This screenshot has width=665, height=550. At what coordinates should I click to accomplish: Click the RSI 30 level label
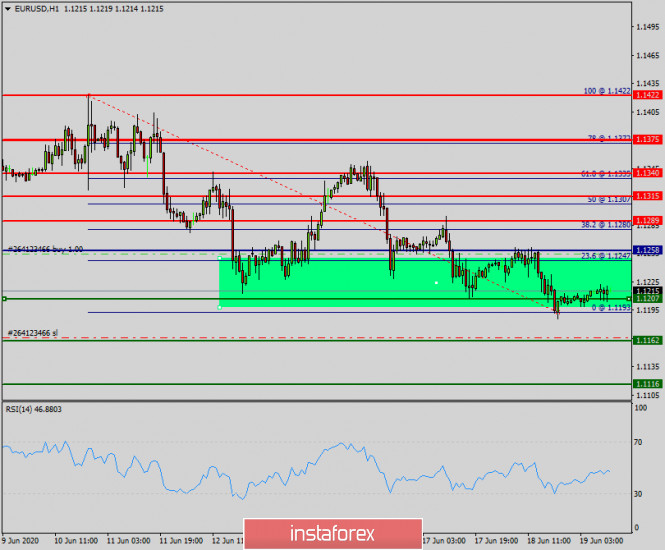638,494
